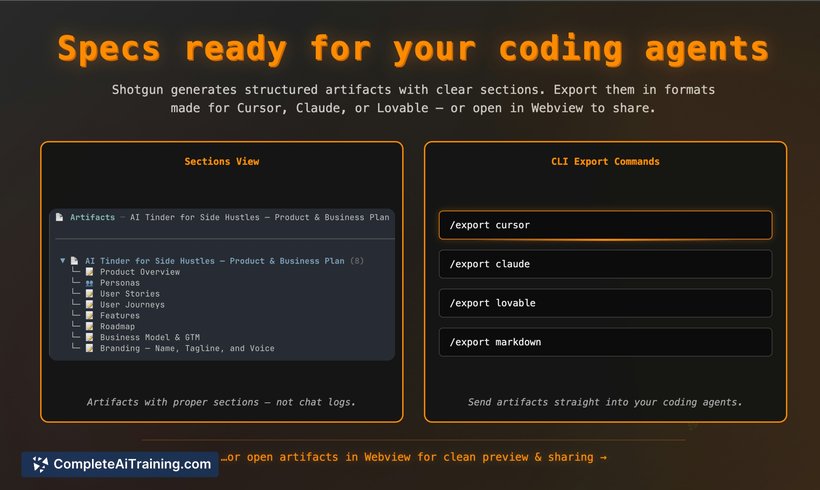Image resolution: width=820 pixels, height=490 pixels.
Task: Open the Product Overview section
Action: (x=140, y=272)
